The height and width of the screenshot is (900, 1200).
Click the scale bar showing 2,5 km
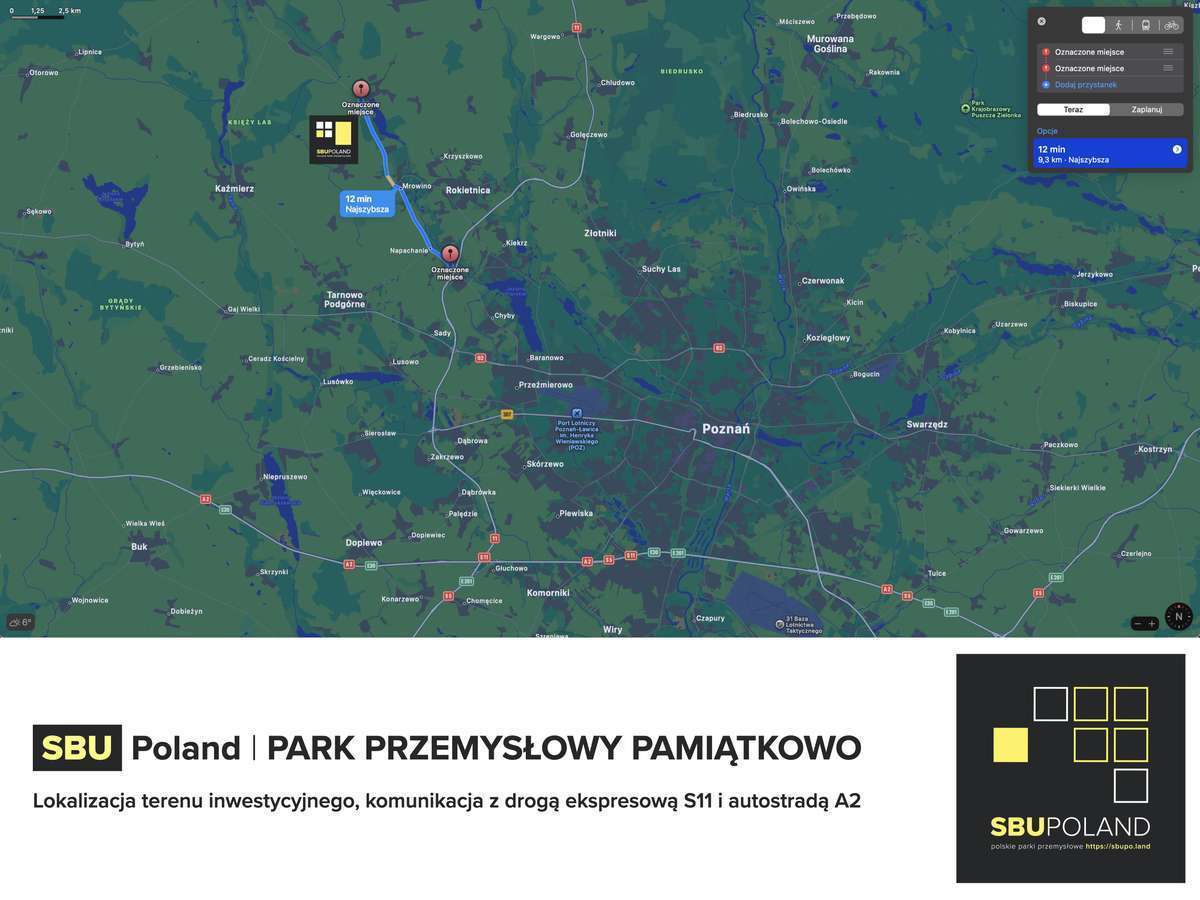point(45,14)
